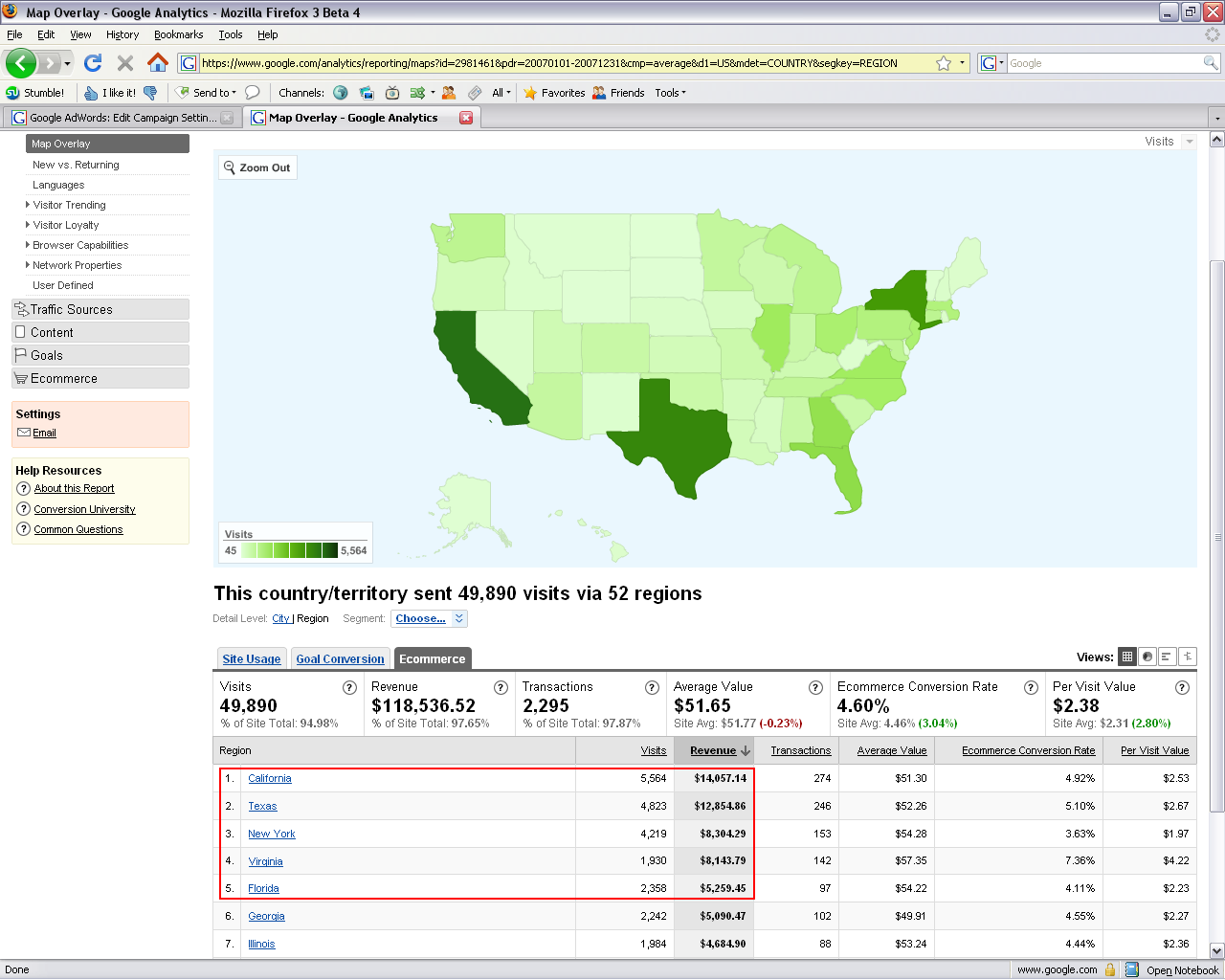Open help for Per Visit Value

pyautogui.click(x=1182, y=687)
